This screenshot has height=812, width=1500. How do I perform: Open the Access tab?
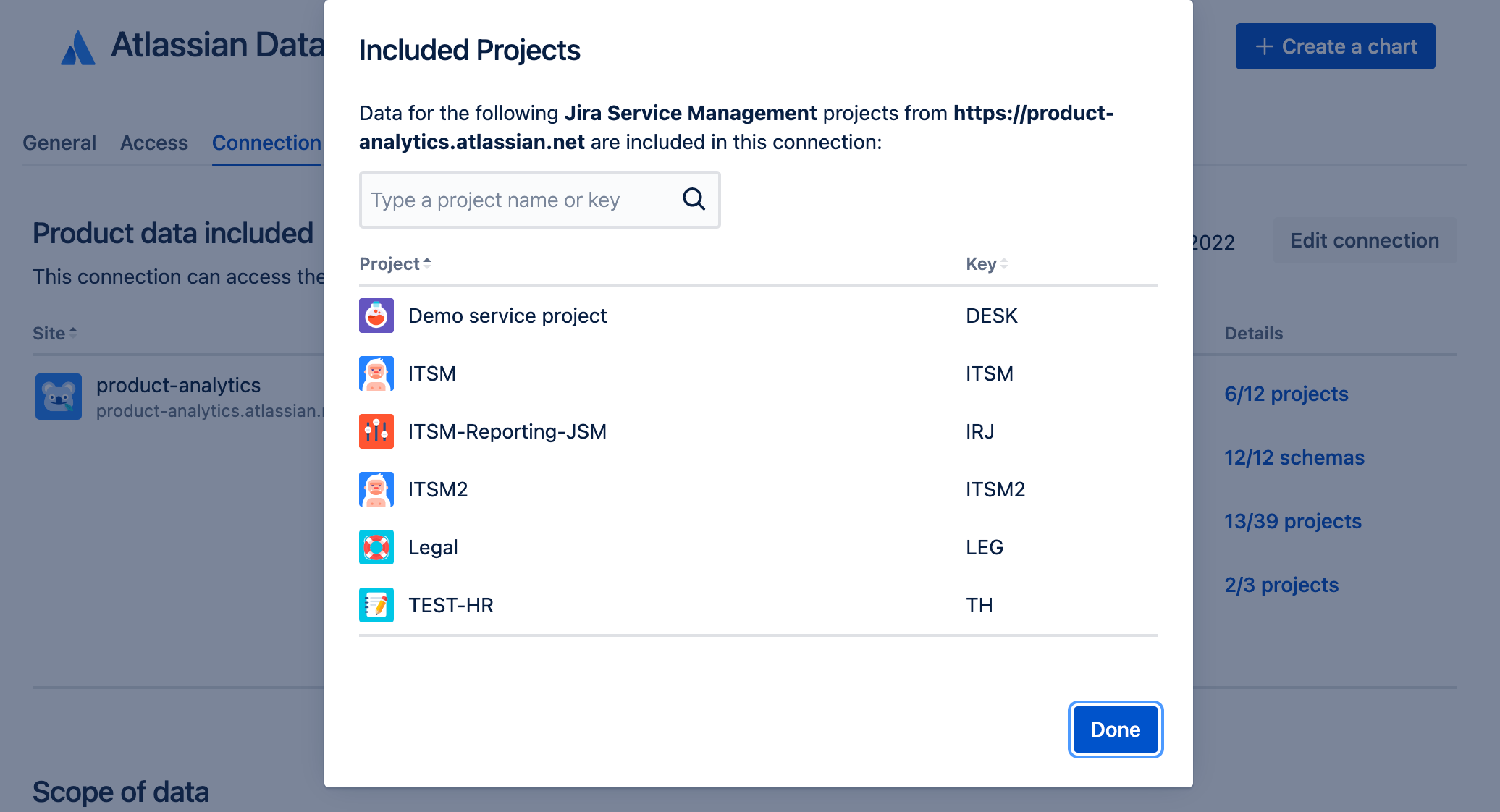coord(154,143)
